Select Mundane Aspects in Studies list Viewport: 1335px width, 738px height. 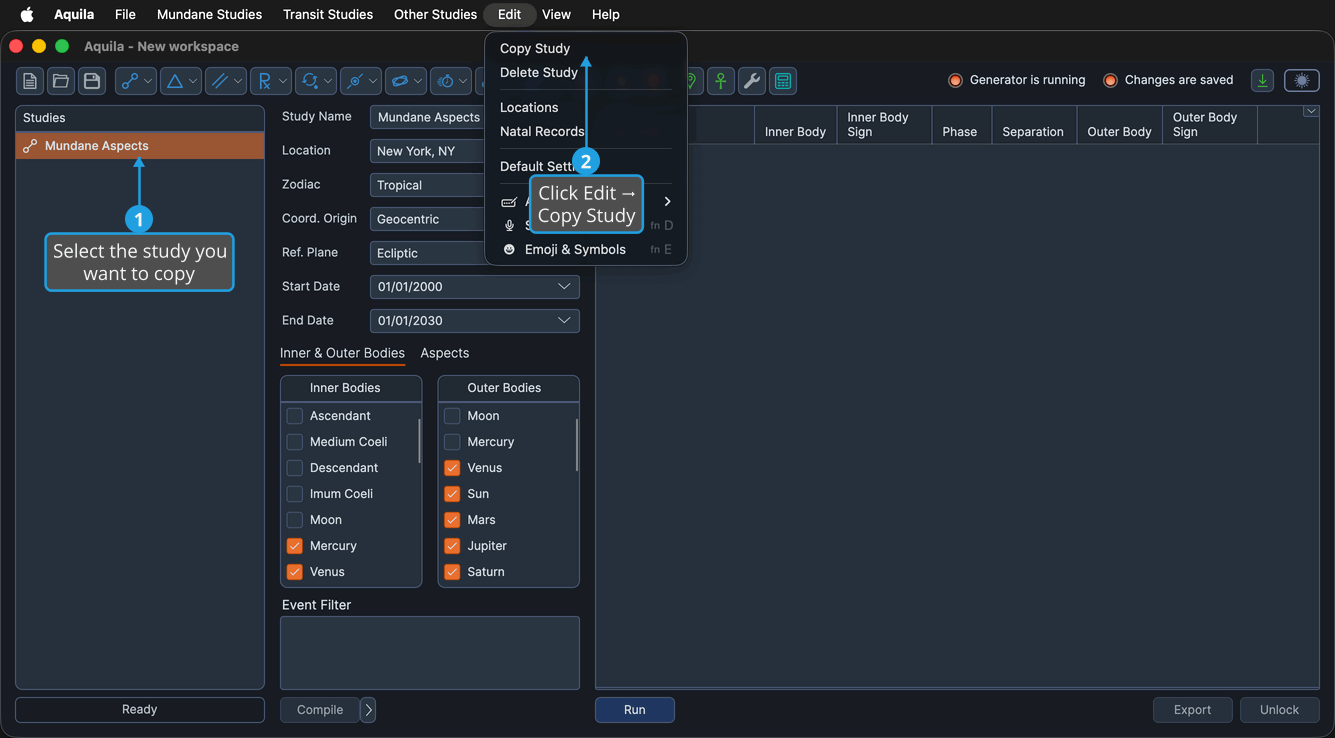(140, 146)
